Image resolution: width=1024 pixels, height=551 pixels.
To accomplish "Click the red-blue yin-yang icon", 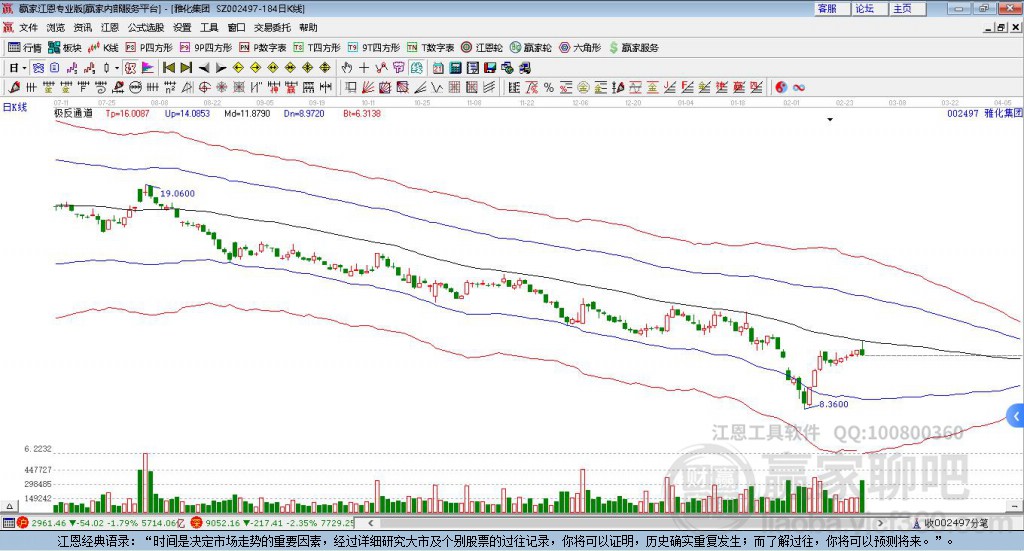I will [781, 87].
